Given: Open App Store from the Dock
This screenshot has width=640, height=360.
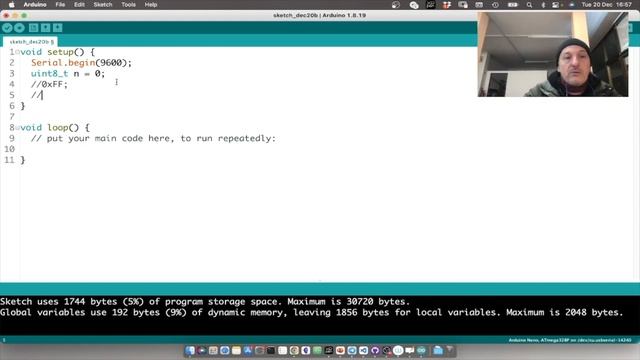Looking at the screenshot, I should (x=248, y=350).
